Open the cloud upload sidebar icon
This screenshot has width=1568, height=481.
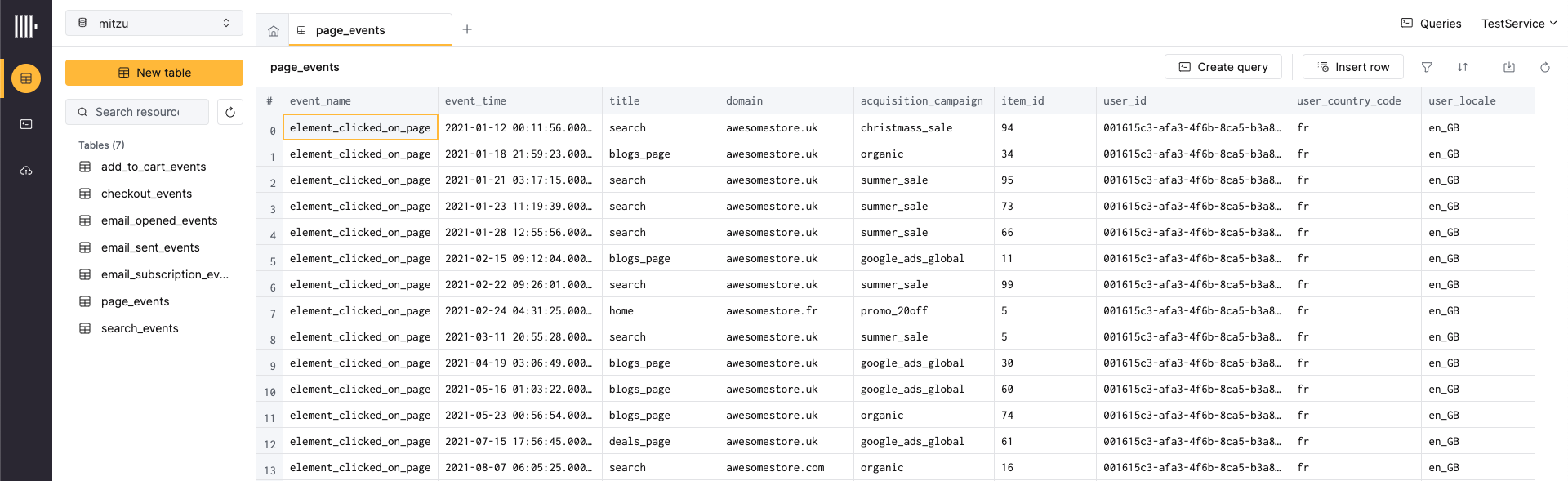[26, 171]
